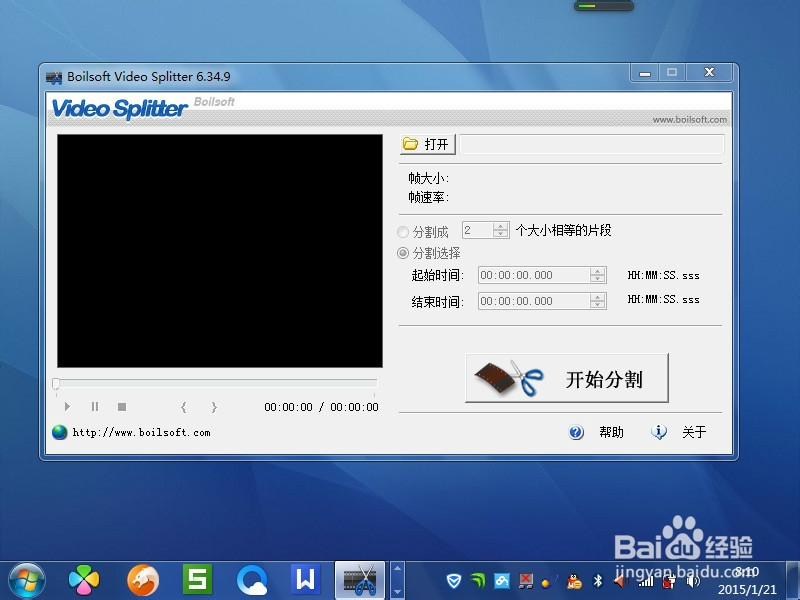Click the seek slider thumb under the preview
This screenshot has width=800, height=600.
tap(56, 384)
